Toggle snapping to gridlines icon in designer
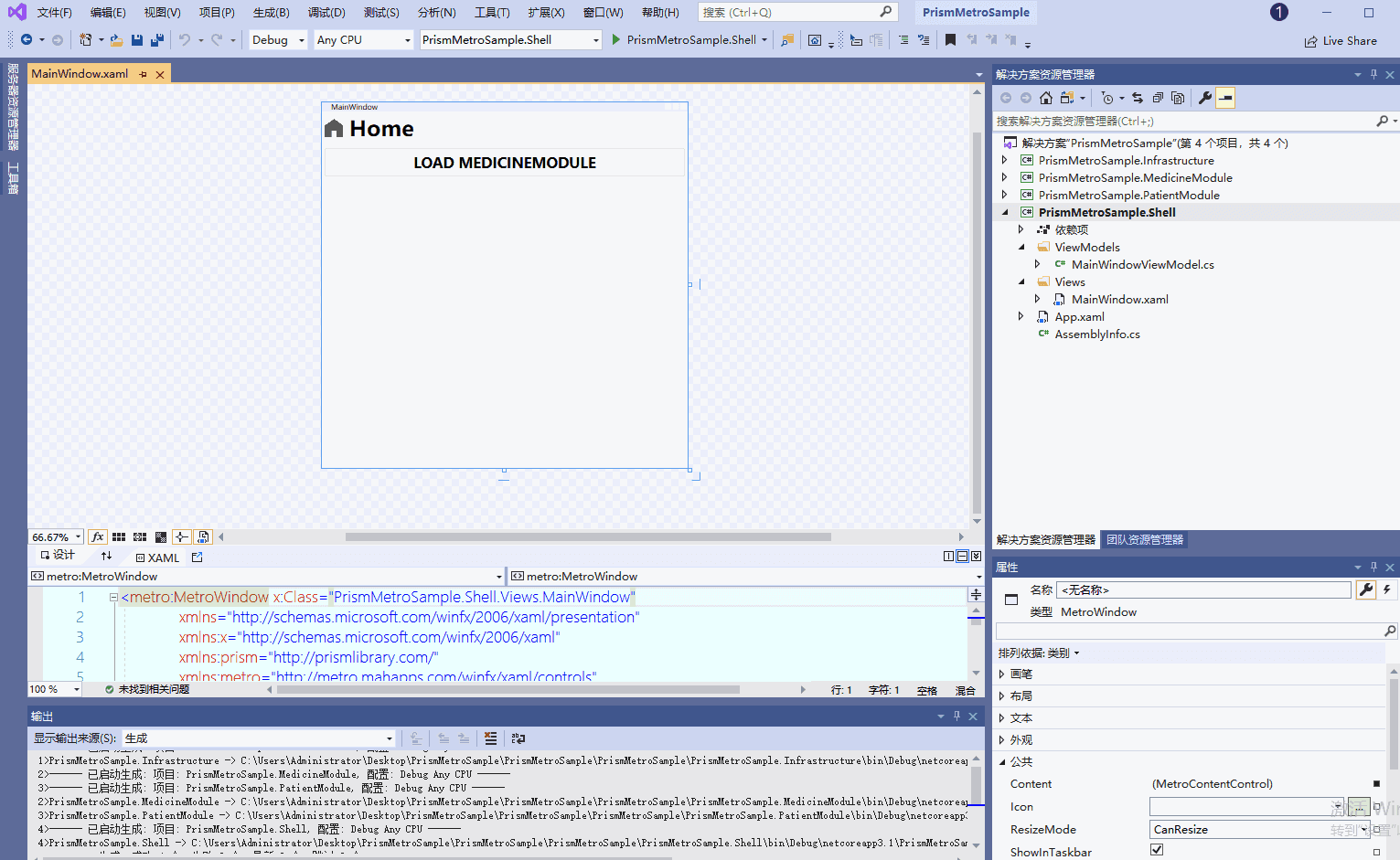The width and height of the screenshot is (1400, 860). pos(140,536)
